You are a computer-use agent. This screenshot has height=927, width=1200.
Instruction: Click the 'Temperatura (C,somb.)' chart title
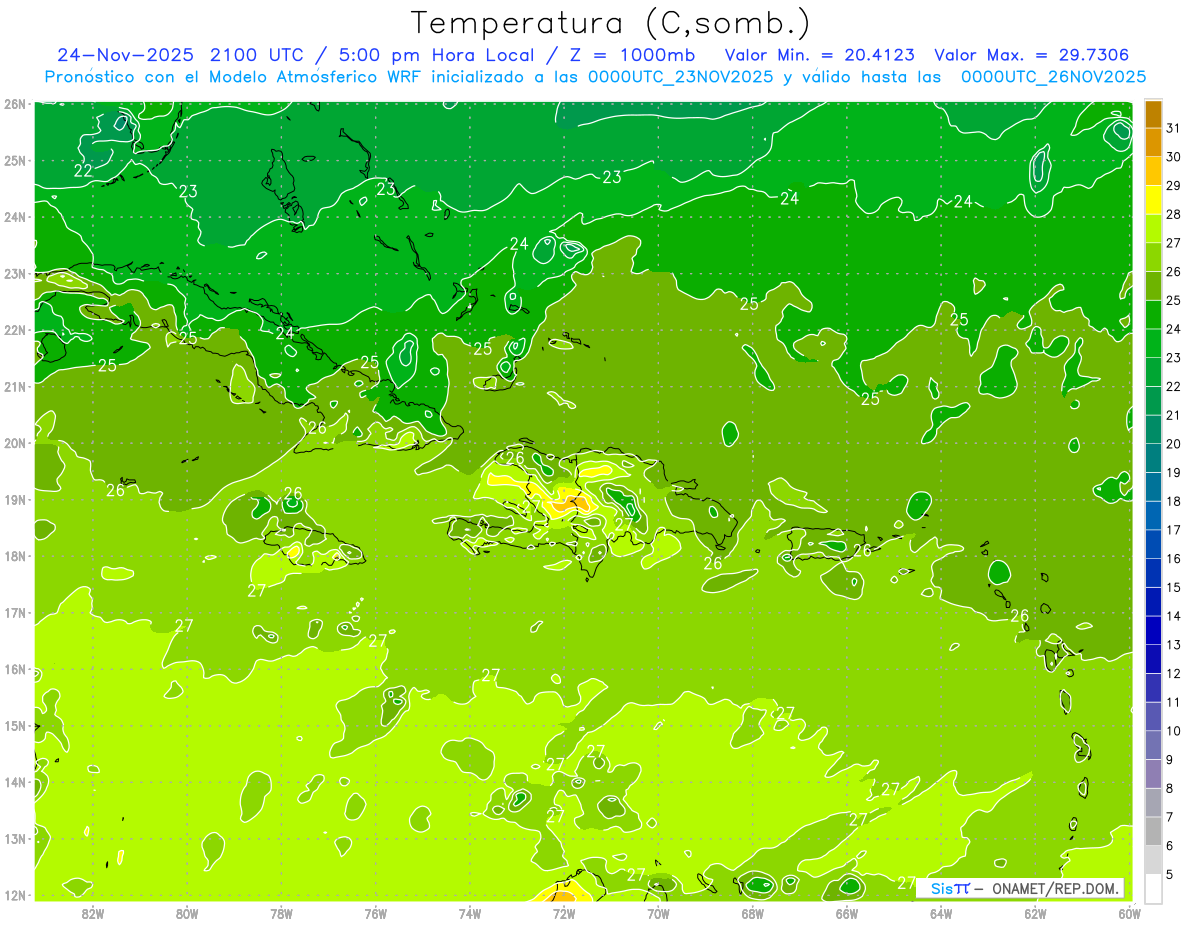[x=609, y=23]
